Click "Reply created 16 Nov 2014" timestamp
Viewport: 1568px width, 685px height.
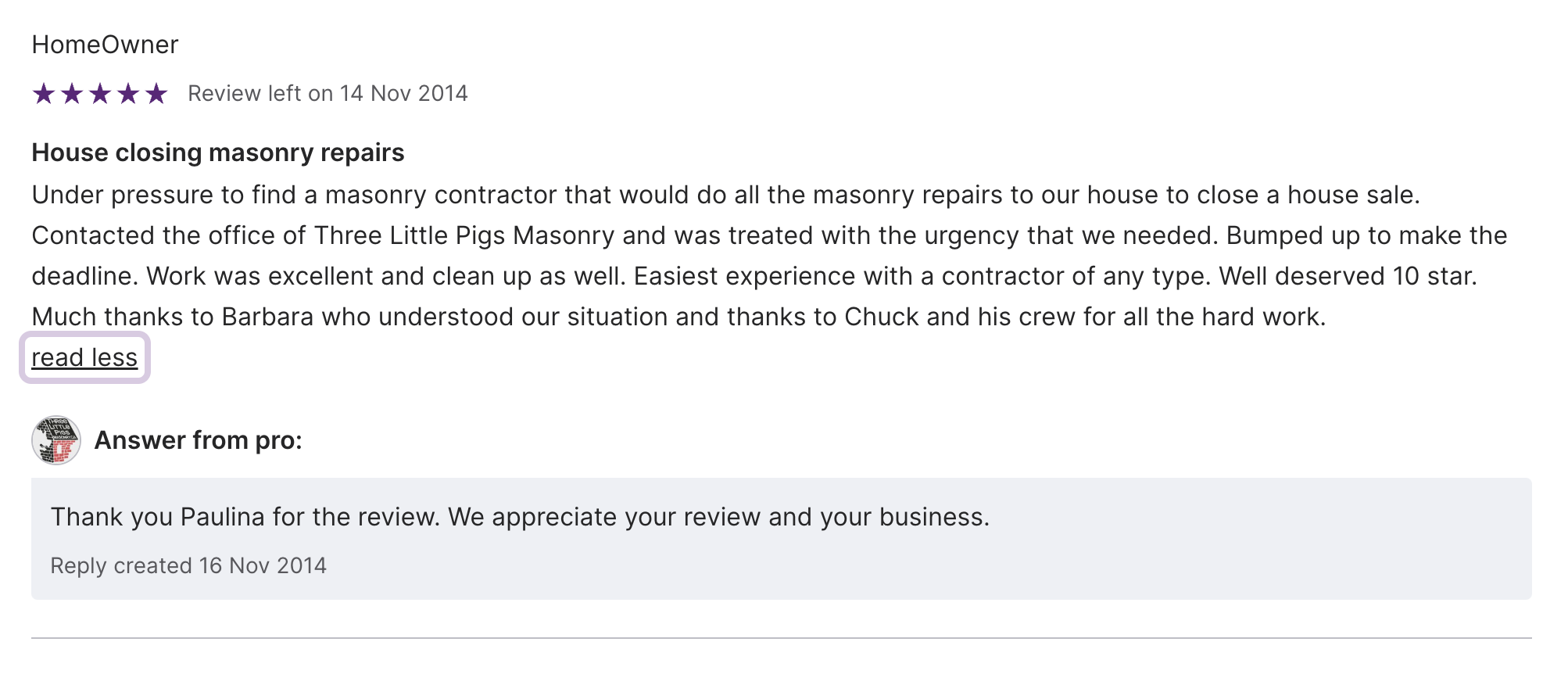click(x=188, y=565)
